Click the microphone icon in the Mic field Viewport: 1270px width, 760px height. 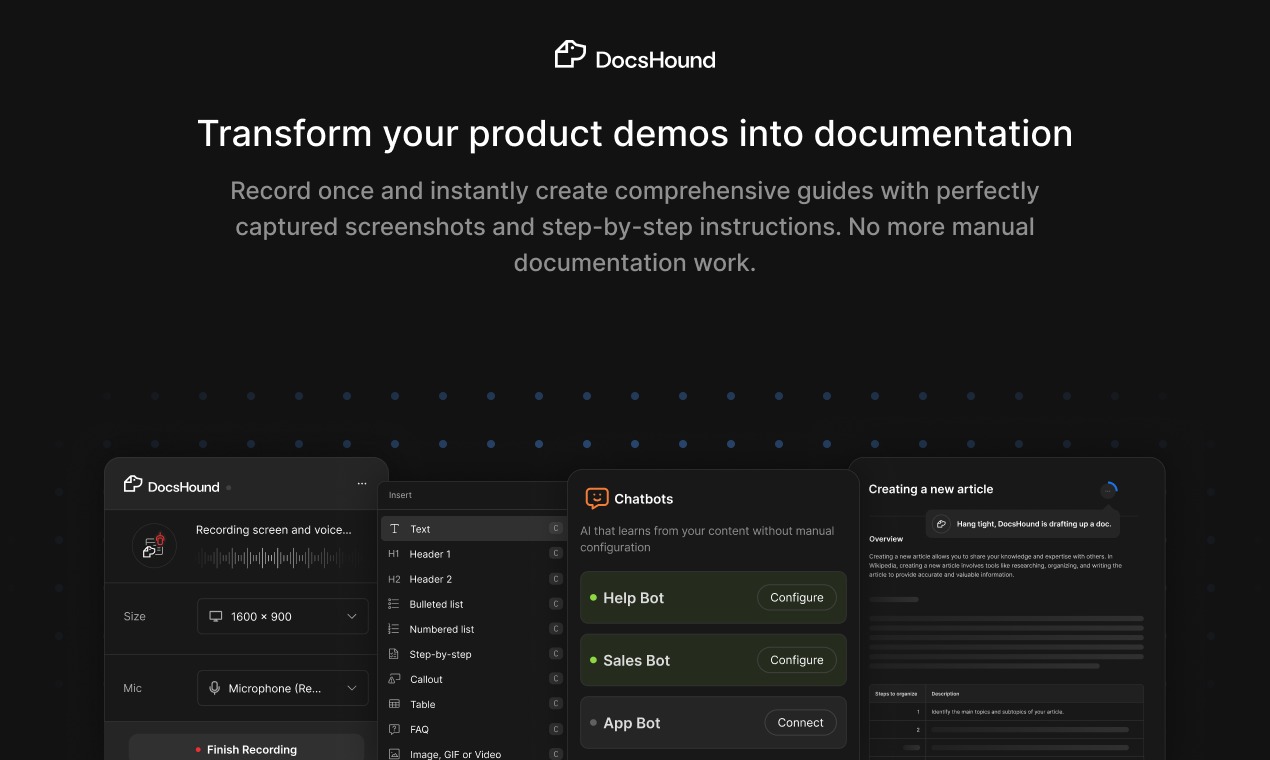pyautogui.click(x=214, y=688)
